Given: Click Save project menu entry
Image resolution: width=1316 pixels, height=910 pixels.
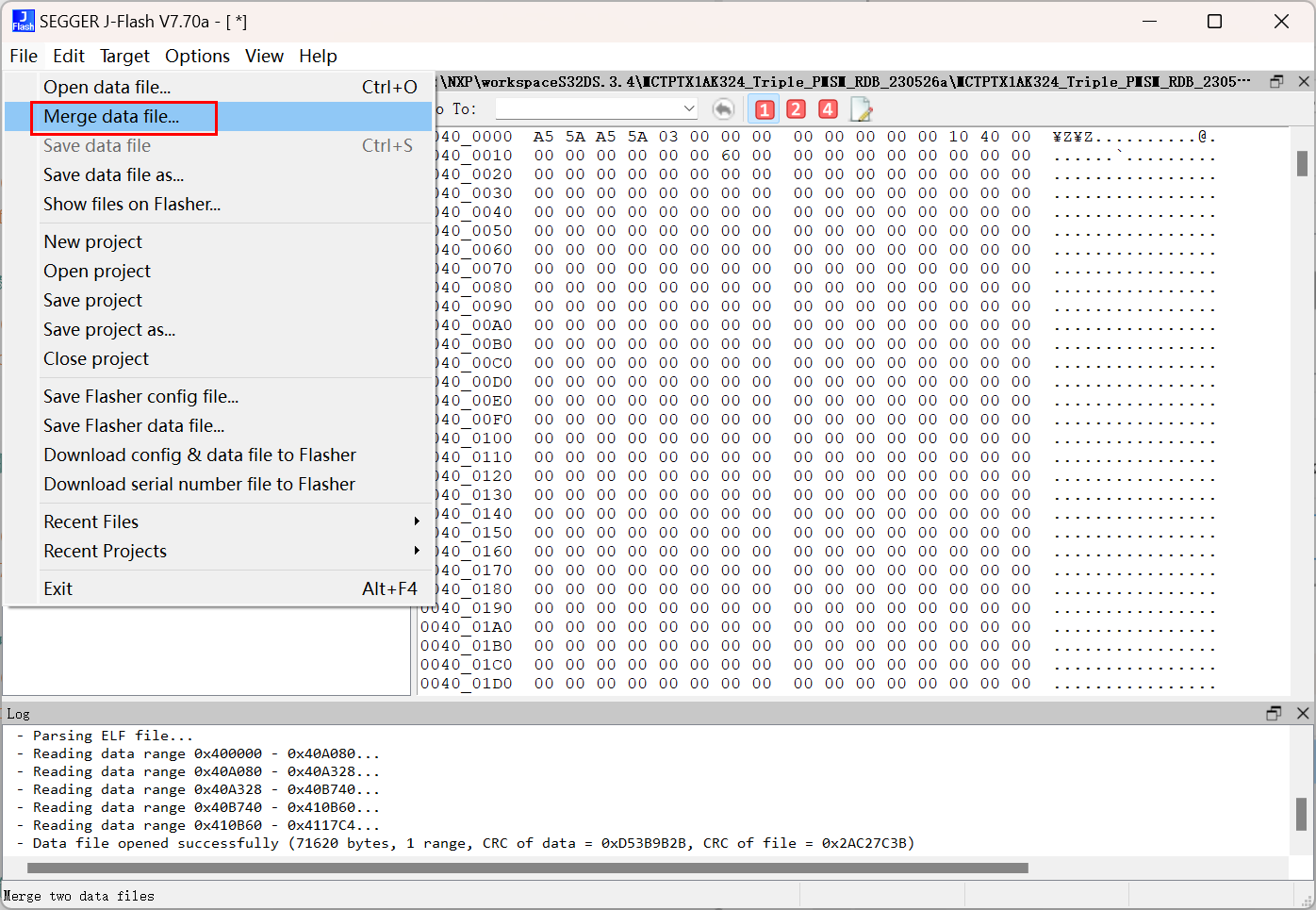Looking at the screenshot, I should point(219,300).
